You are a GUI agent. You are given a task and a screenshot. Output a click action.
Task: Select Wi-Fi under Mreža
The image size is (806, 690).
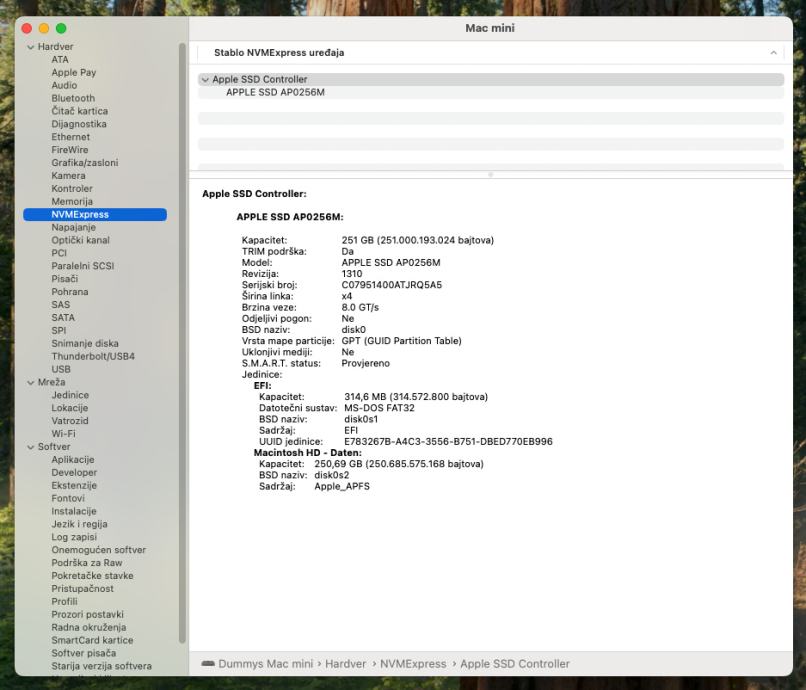coord(63,434)
